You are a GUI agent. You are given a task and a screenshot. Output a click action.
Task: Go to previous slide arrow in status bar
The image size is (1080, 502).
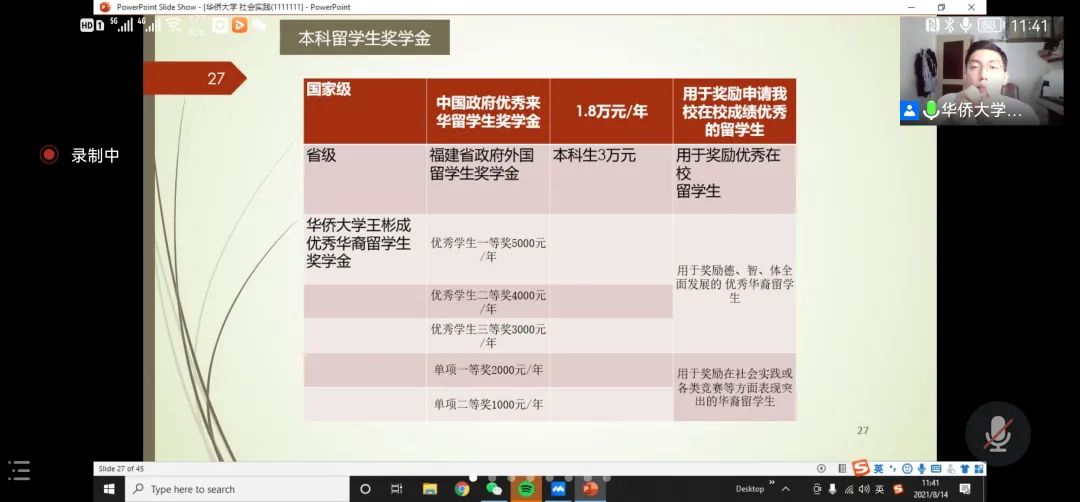822,468
